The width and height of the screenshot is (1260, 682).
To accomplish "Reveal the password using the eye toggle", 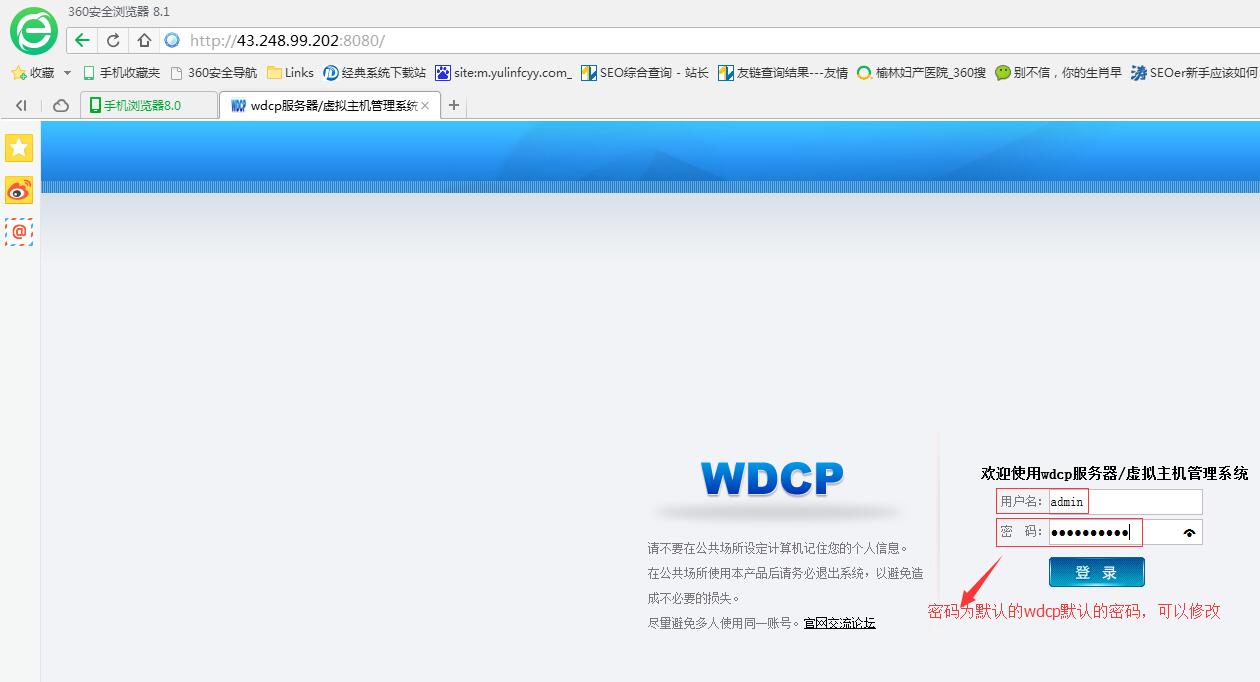I will tap(1189, 532).
